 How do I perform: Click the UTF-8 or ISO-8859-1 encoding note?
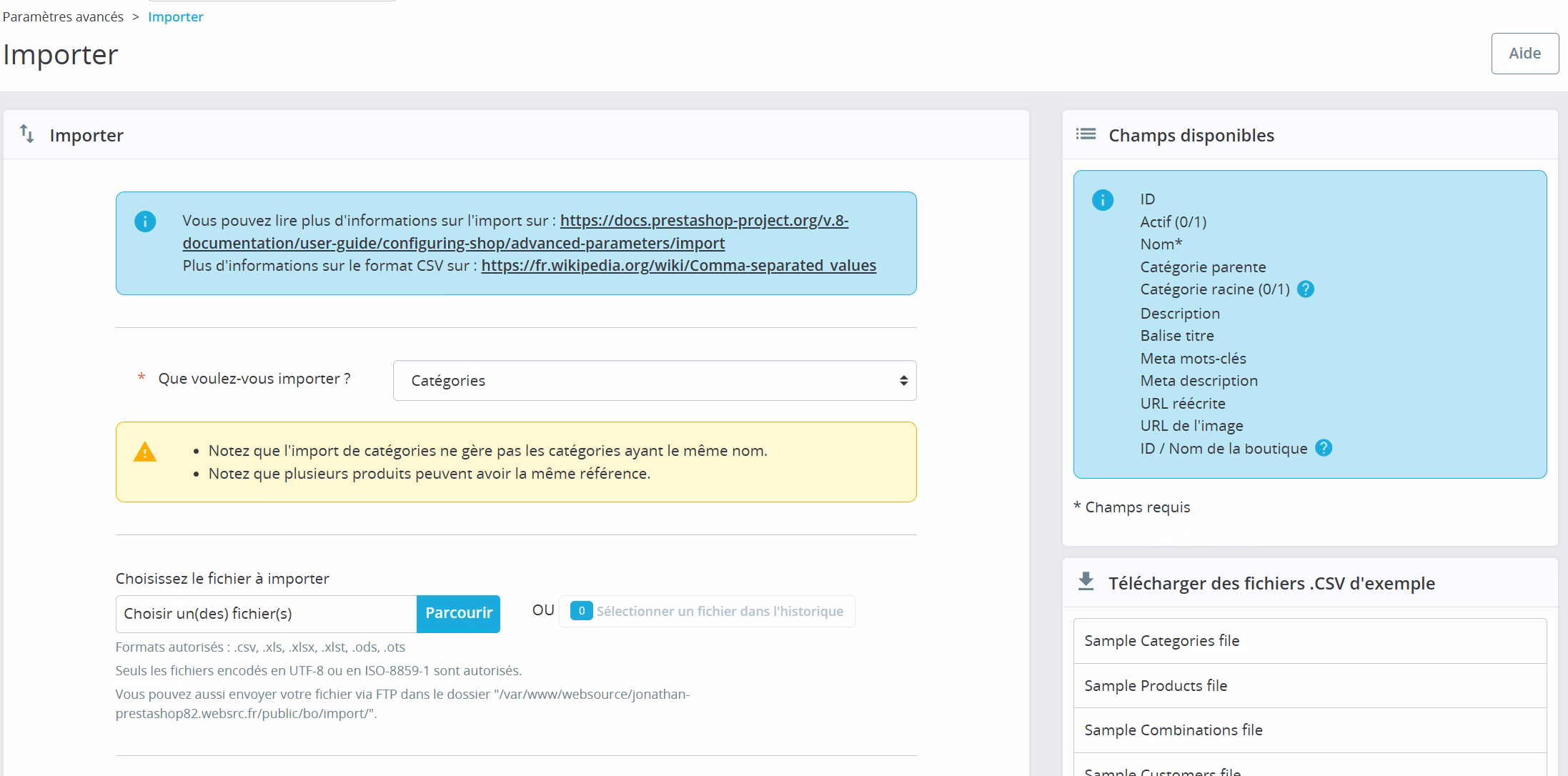pos(319,671)
